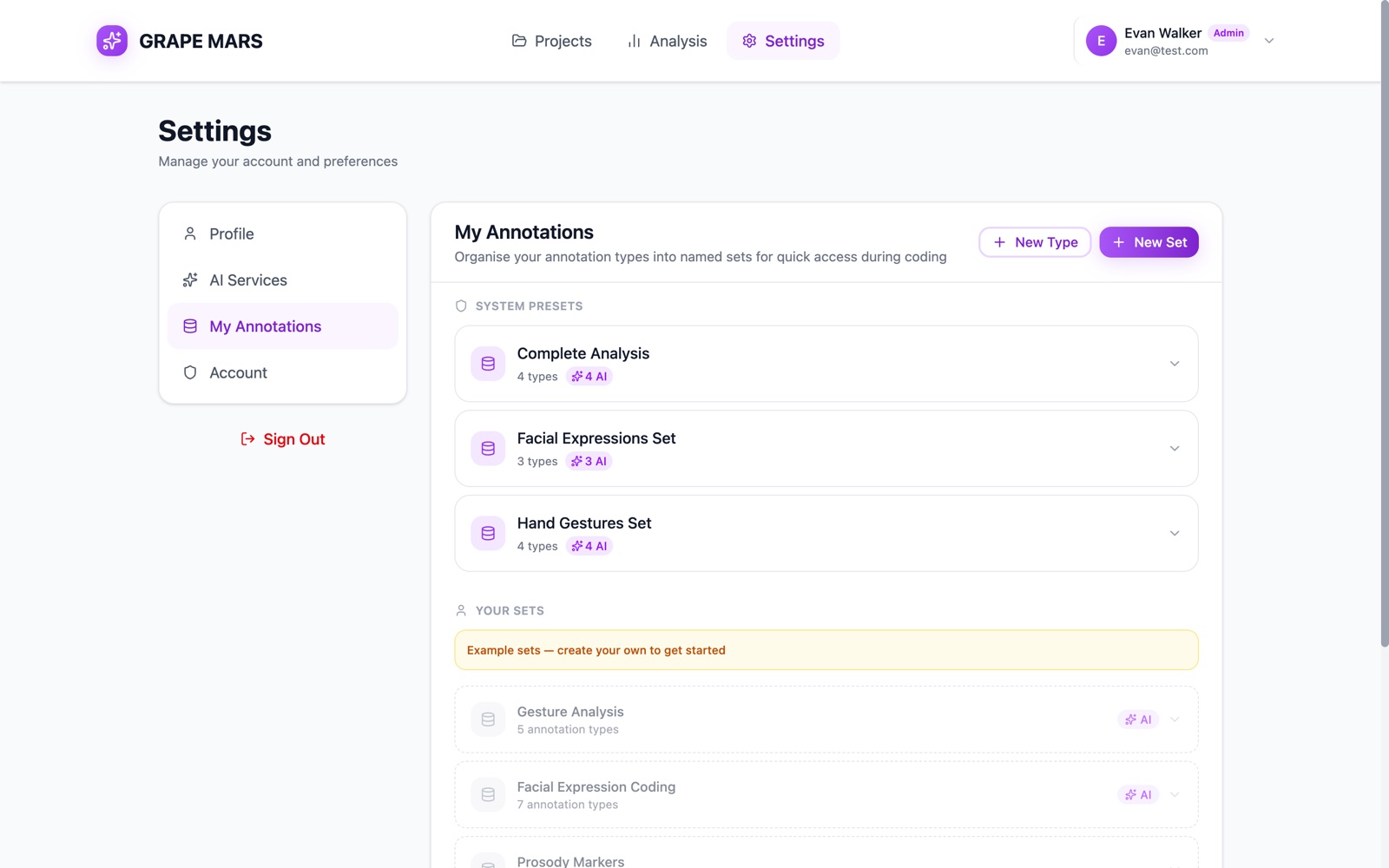Go to Account settings section
Screen dimensions: 1389x868
pos(282,372)
